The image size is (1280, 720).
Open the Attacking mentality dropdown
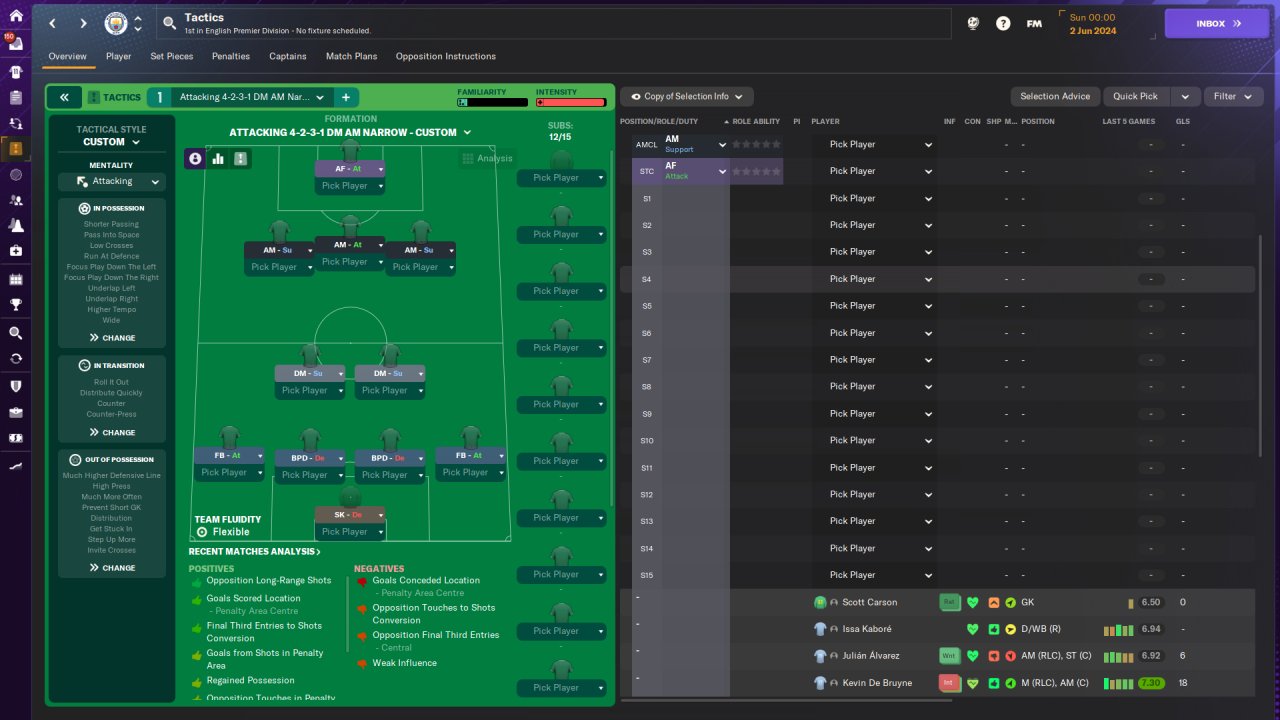(x=111, y=181)
